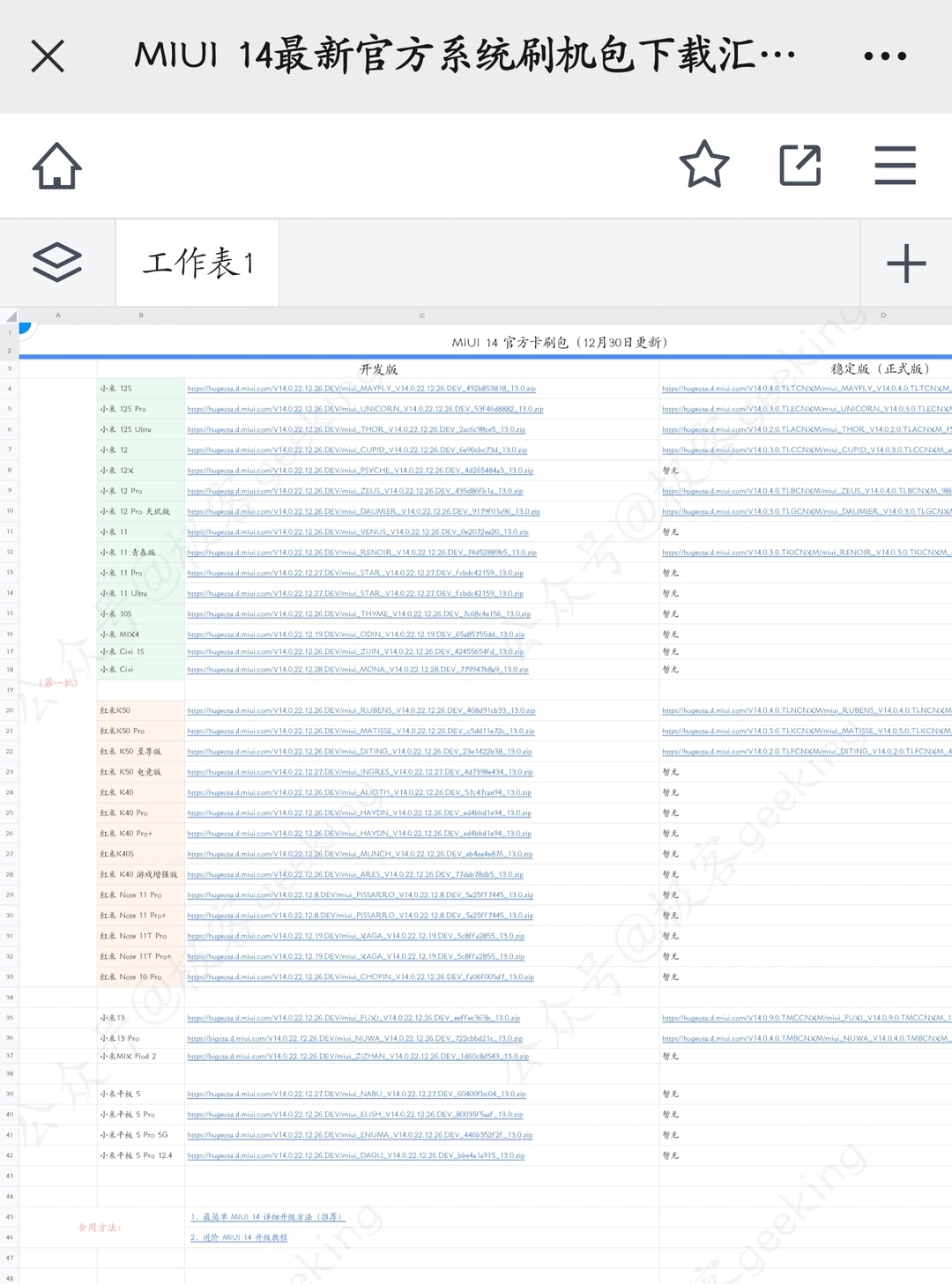Tap the stacked-sheets icon beside the sheet tab

tap(56, 263)
